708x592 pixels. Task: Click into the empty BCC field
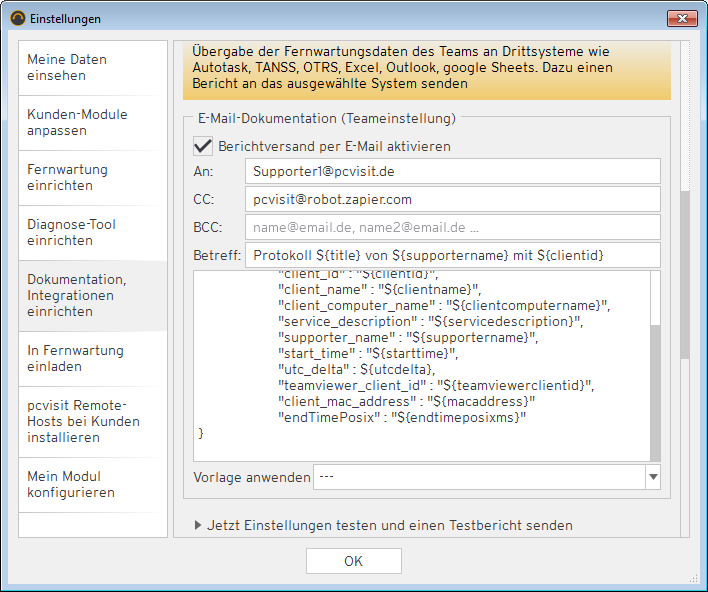pos(452,227)
